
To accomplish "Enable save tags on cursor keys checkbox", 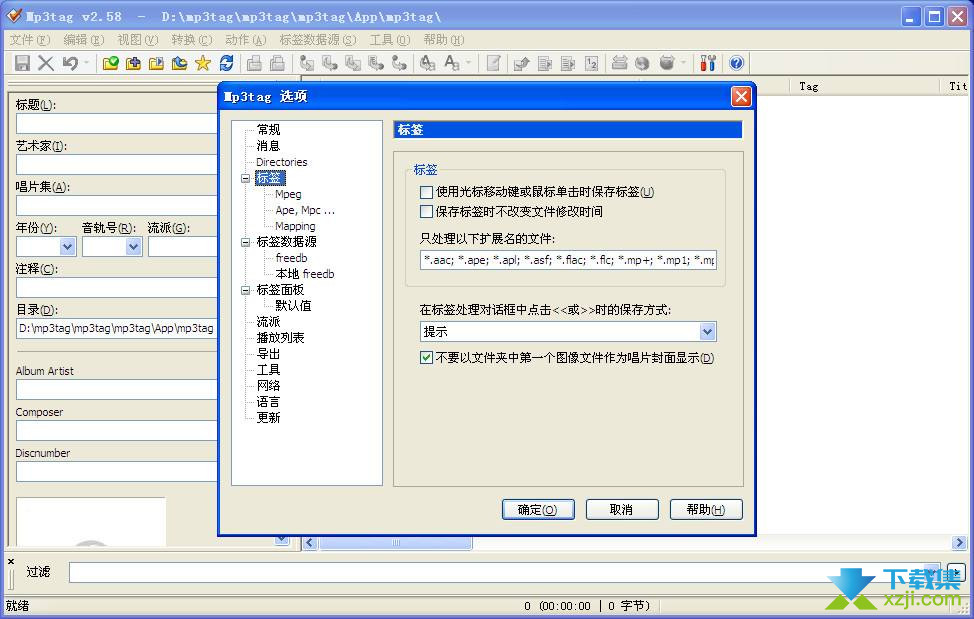I will coord(426,192).
